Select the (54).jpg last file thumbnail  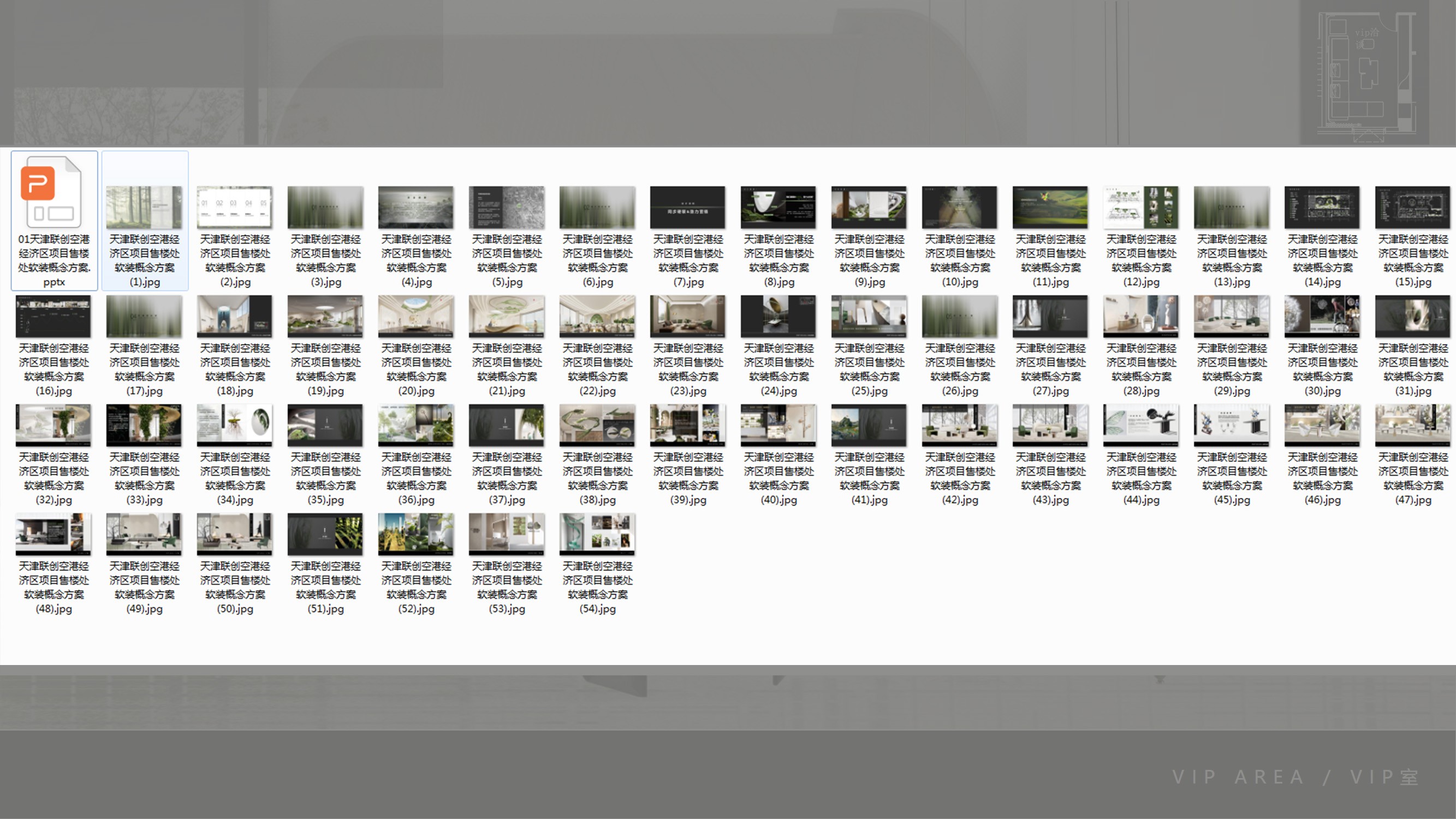[597, 534]
